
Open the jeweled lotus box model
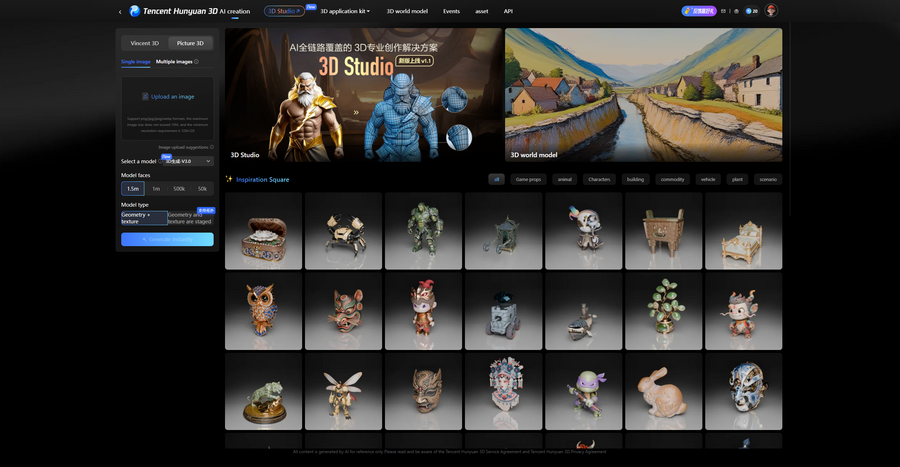click(263, 231)
